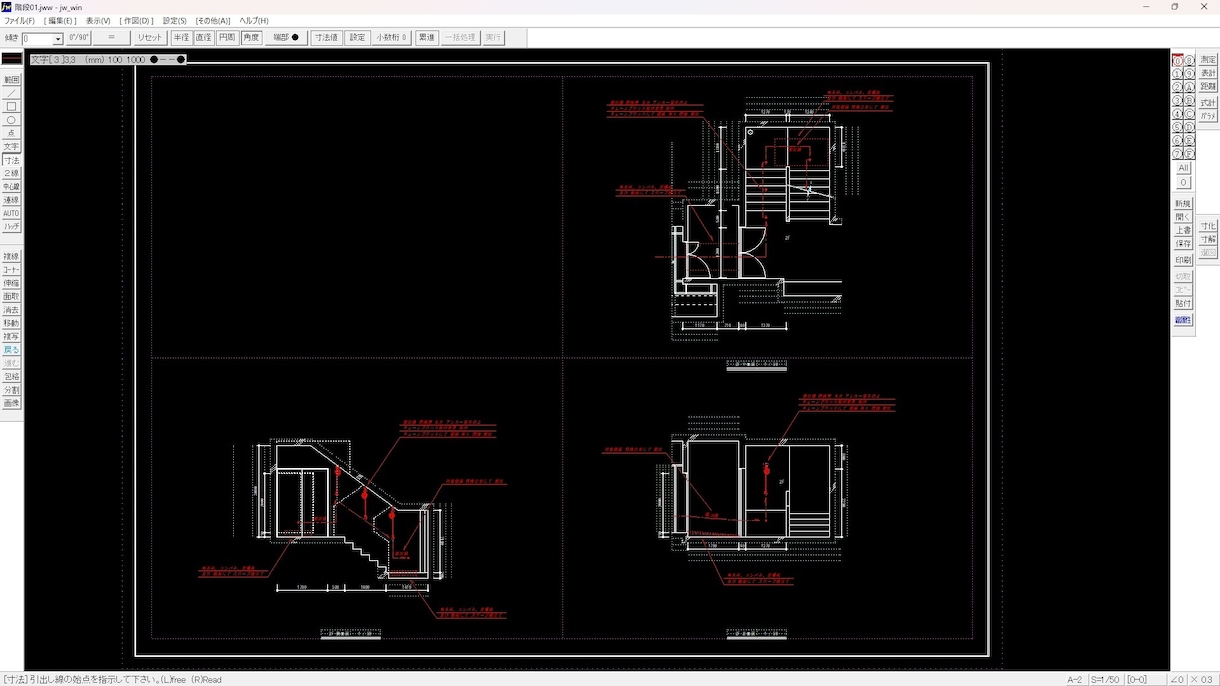Click the リセット reset button
1220x686 pixels.
(150, 37)
